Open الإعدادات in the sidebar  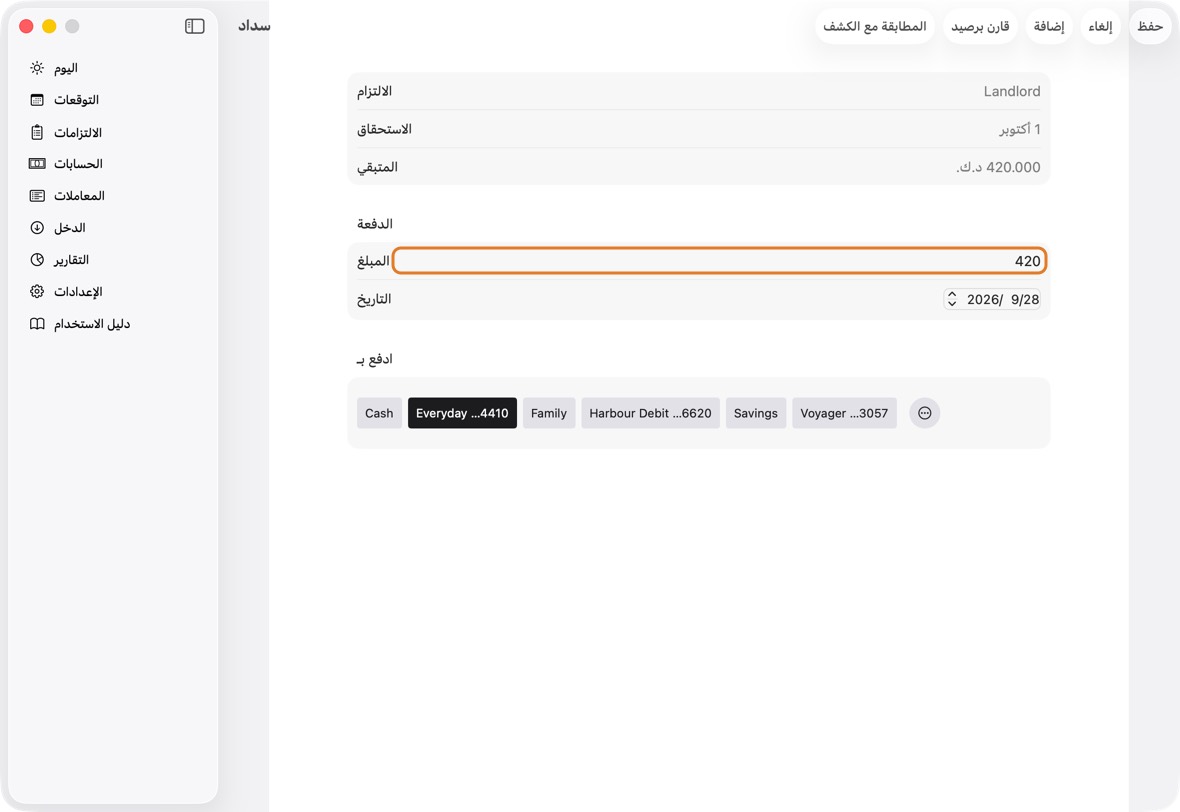click(x=113, y=291)
